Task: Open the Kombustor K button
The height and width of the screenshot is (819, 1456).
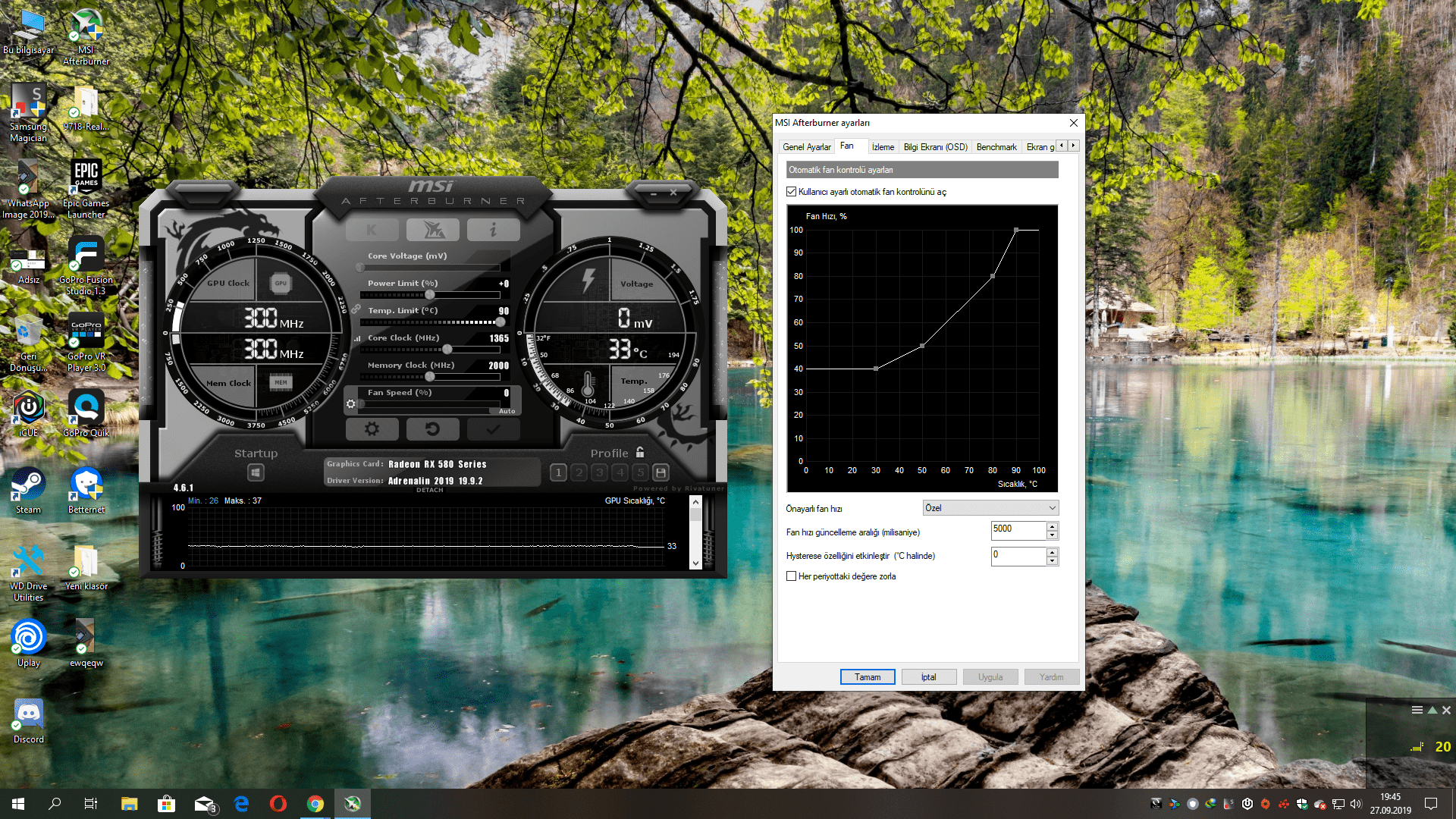Action: [x=372, y=230]
